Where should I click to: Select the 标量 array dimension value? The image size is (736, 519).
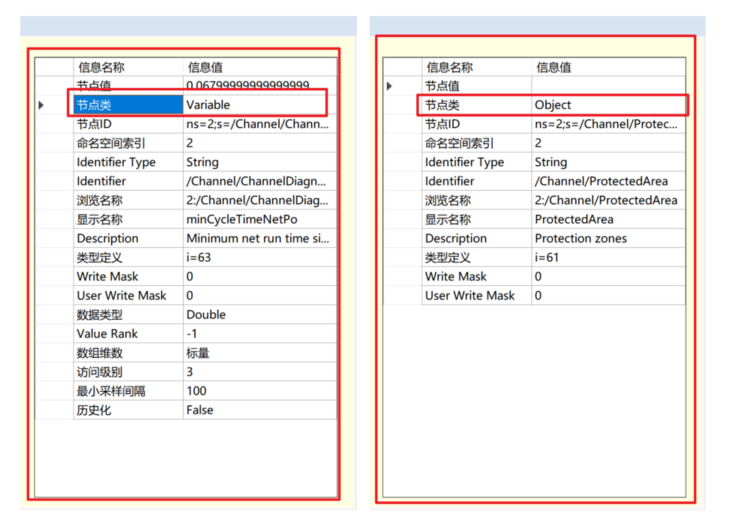point(198,353)
